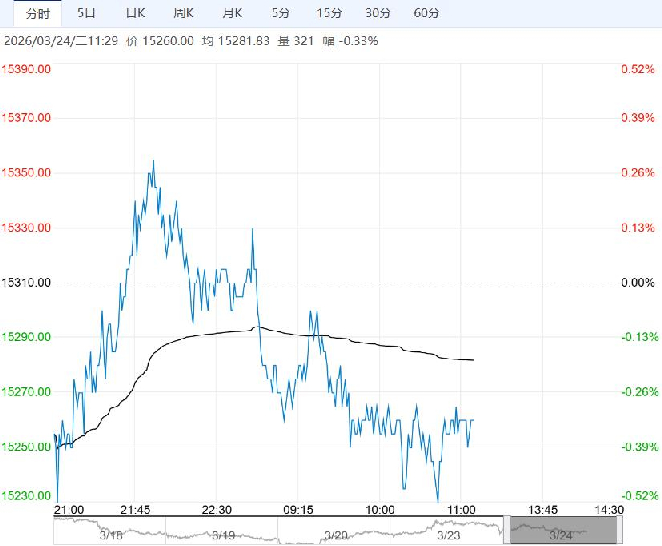Click the price line's lowest dip before 11:00
662x546 pixels.
coord(438,499)
